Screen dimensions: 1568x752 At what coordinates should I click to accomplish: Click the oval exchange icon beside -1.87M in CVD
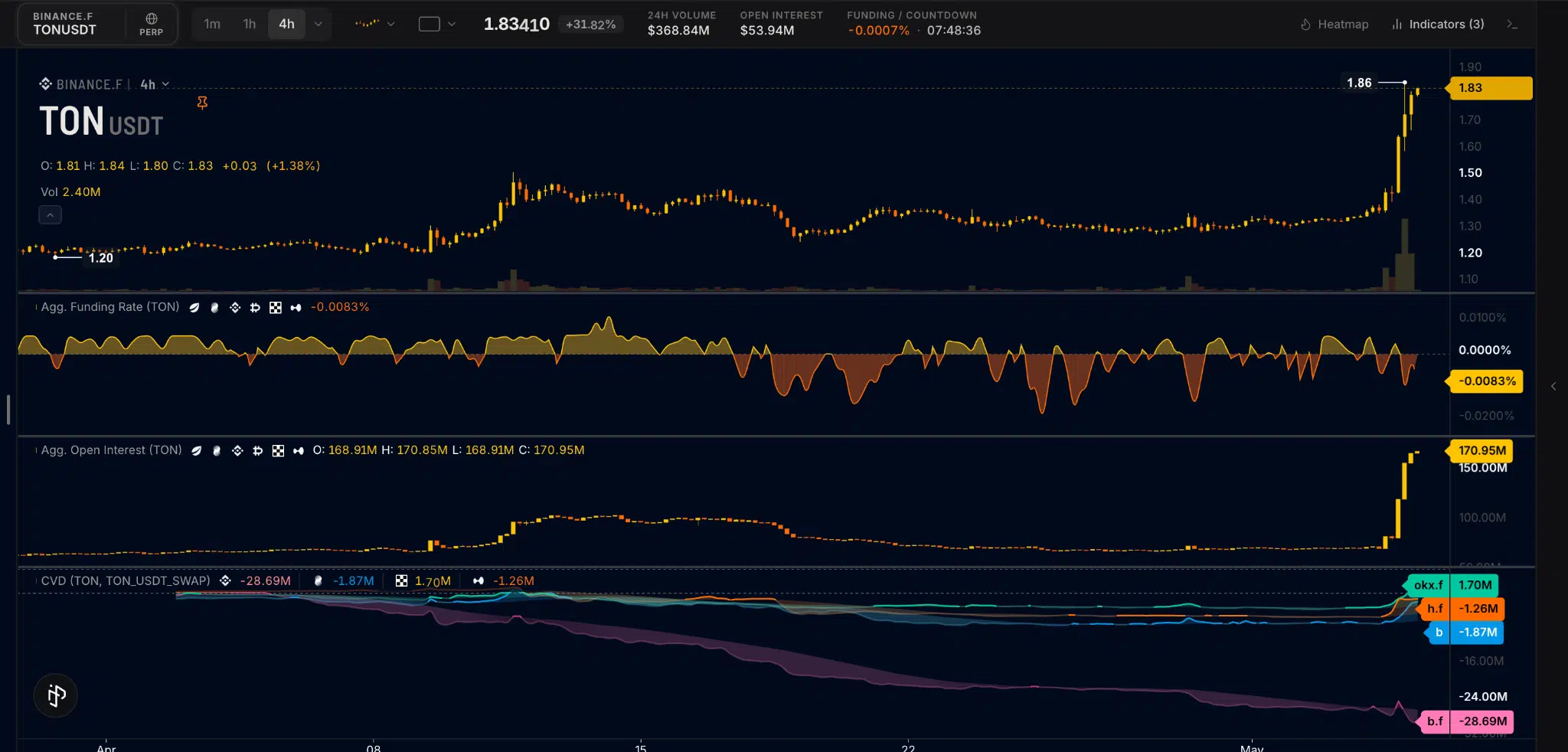pos(318,581)
